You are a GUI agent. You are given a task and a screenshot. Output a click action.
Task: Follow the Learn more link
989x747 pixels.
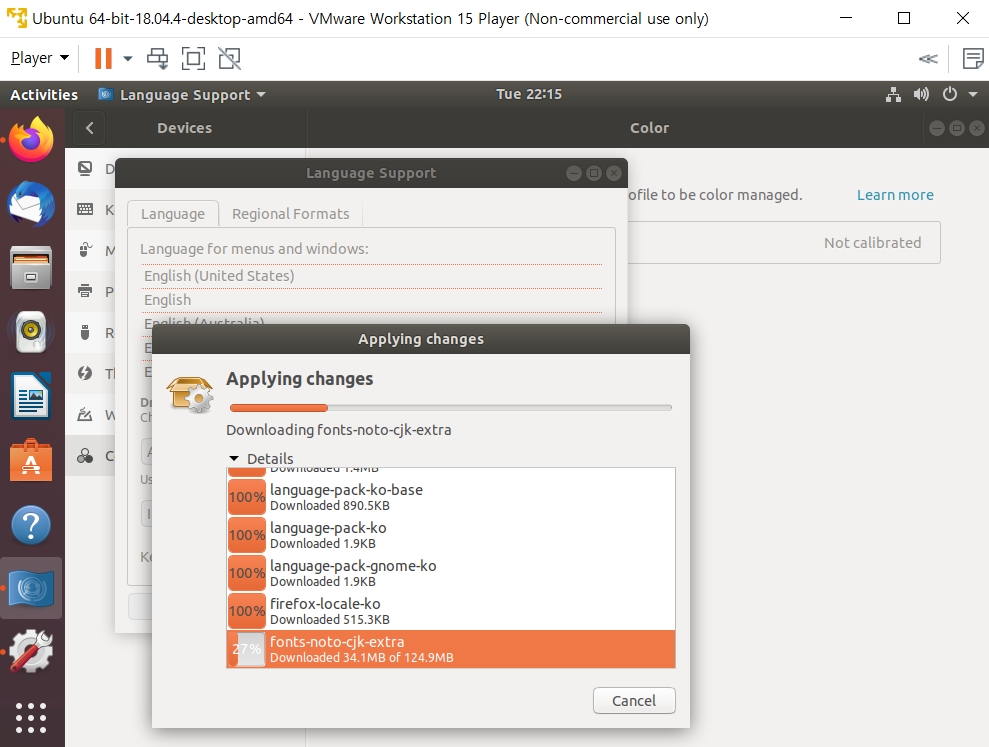tap(895, 195)
